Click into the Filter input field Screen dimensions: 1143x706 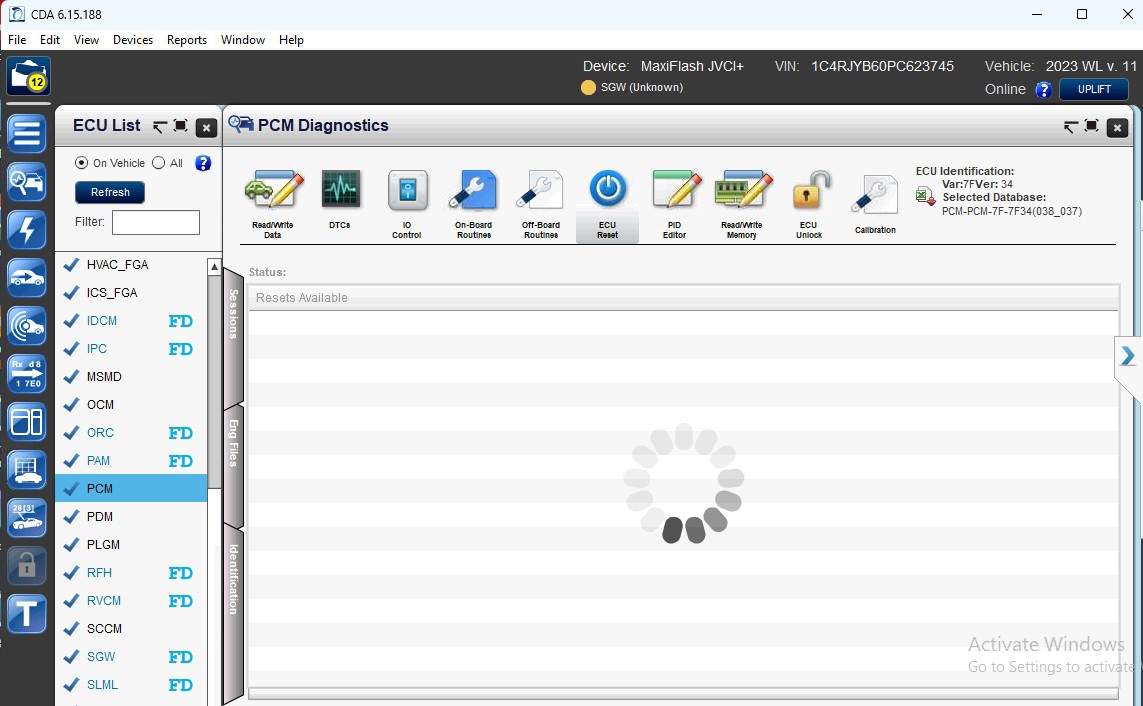tap(156, 222)
